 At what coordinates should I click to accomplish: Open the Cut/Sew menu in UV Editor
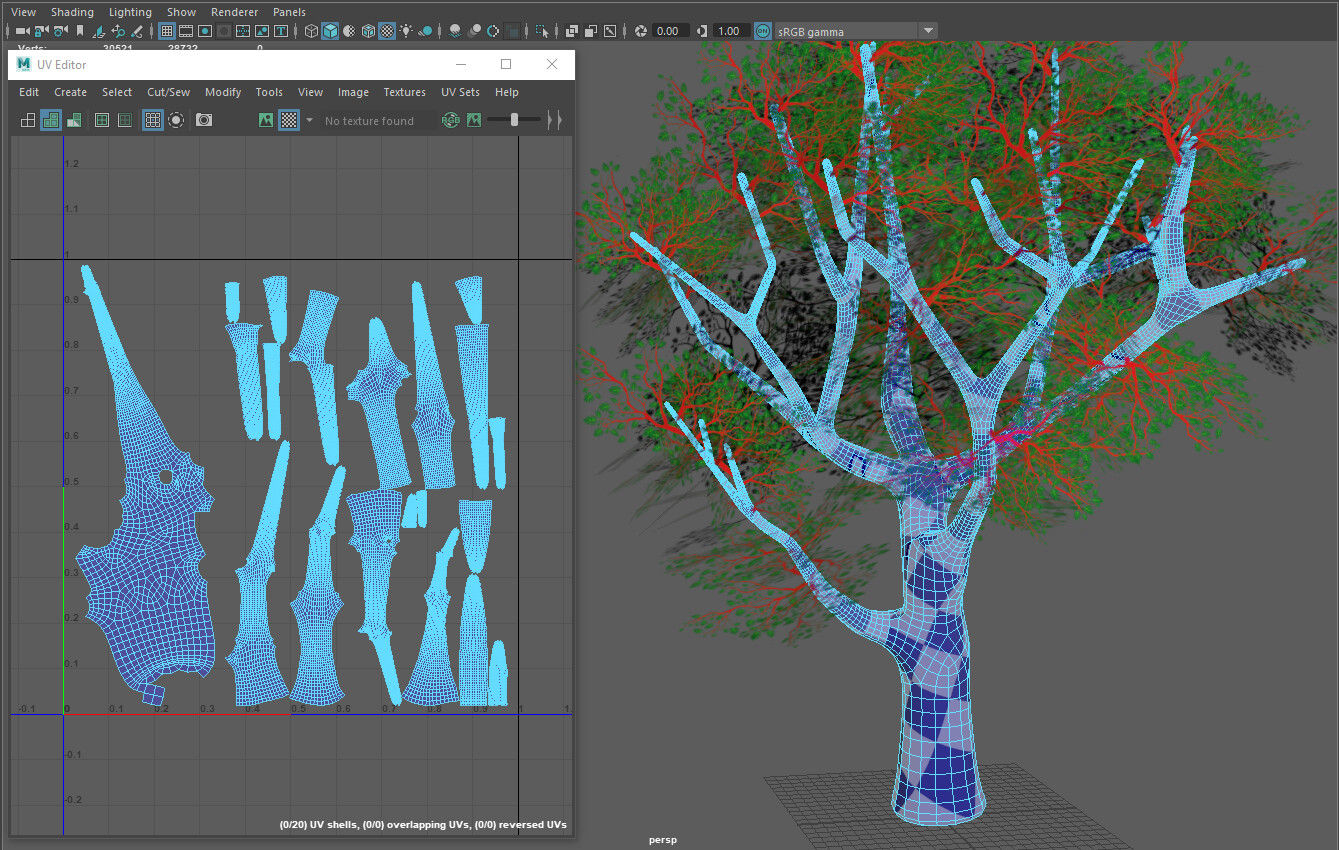(168, 92)
